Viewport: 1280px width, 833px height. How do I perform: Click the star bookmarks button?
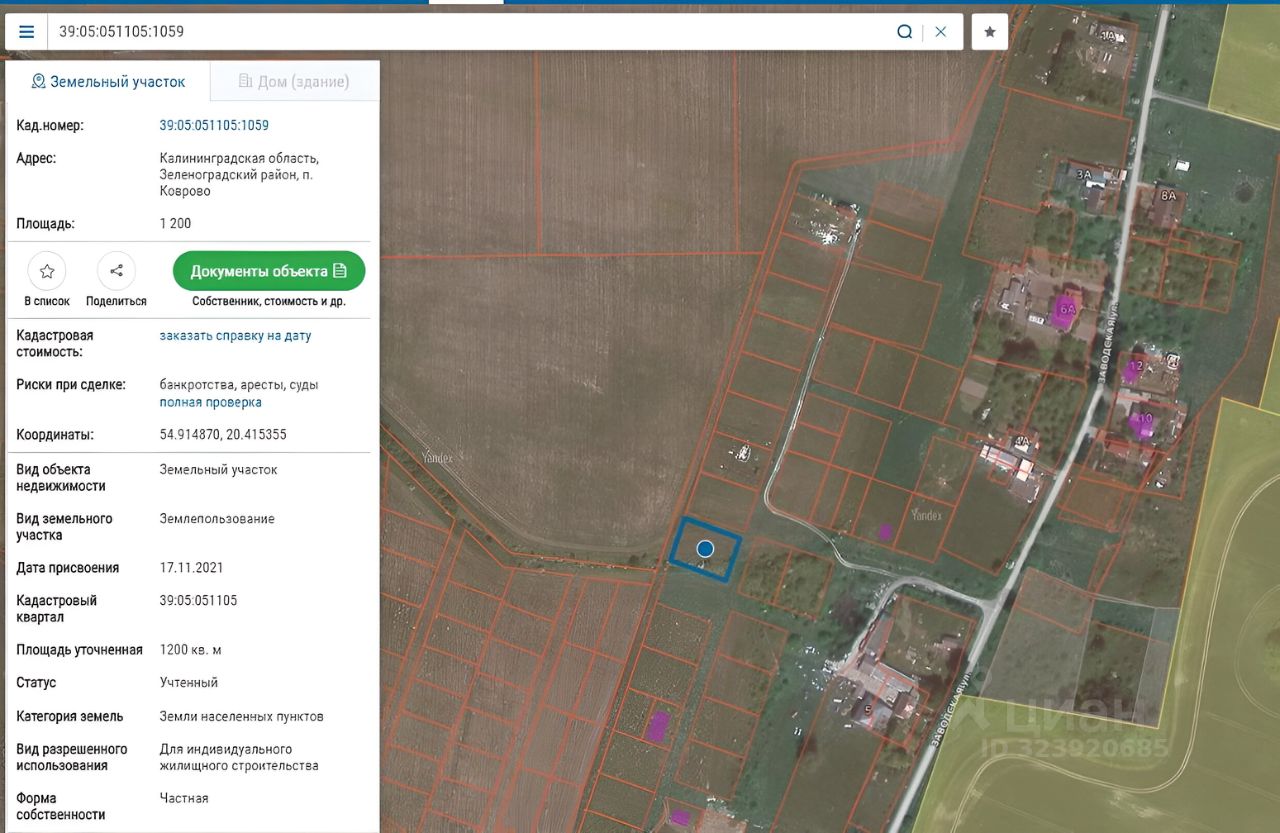[990, 31]
